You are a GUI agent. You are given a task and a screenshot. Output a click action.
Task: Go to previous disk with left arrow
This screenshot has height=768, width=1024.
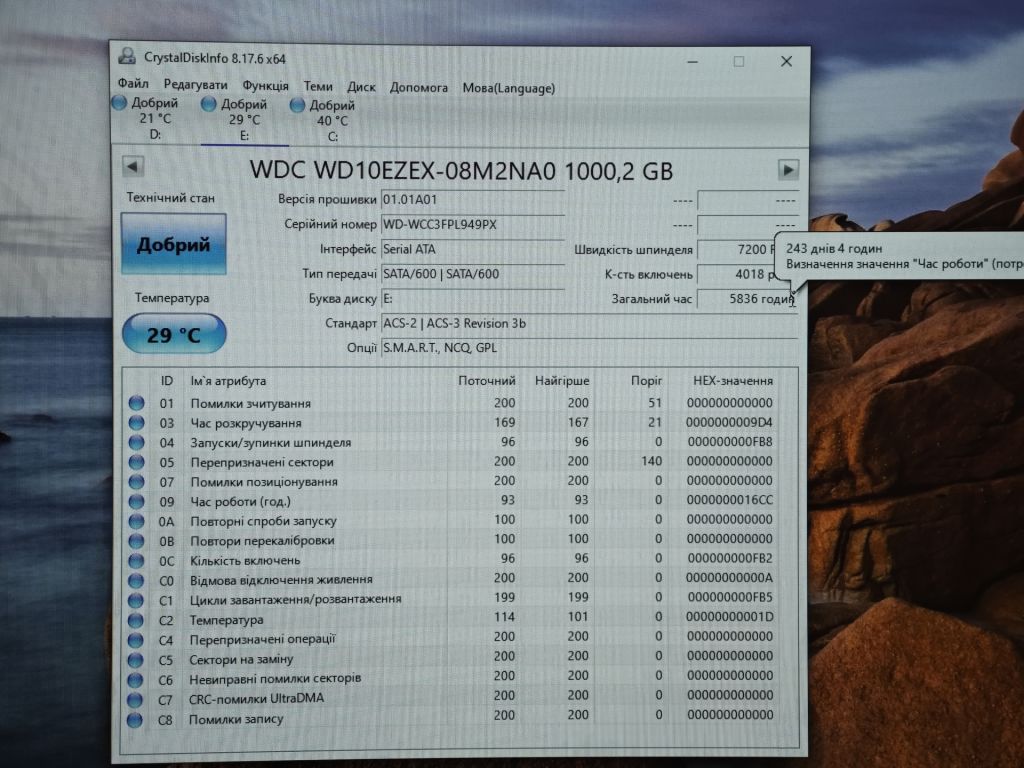[133, 167]
